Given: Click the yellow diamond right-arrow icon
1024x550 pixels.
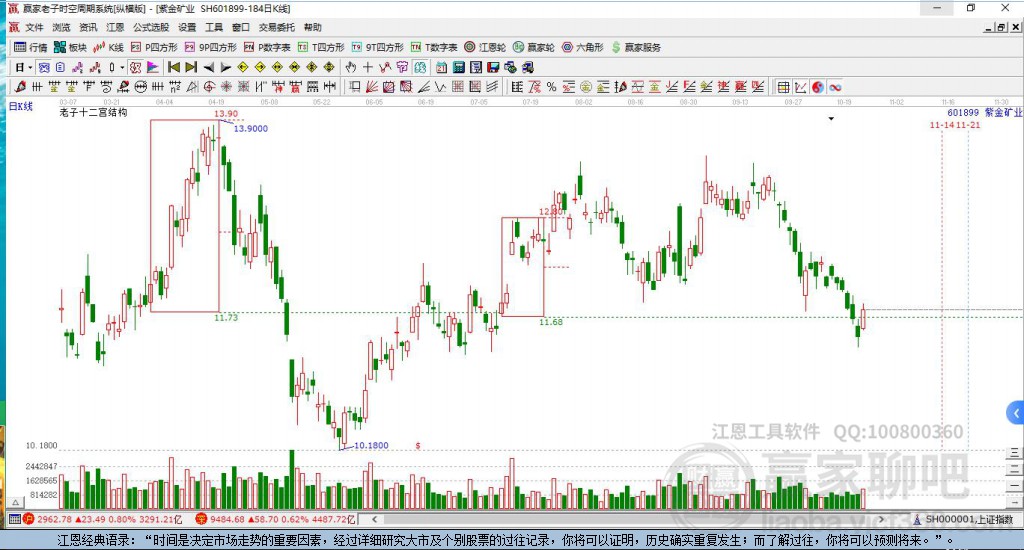Looking at the screenshot, I should pos(260,67).
